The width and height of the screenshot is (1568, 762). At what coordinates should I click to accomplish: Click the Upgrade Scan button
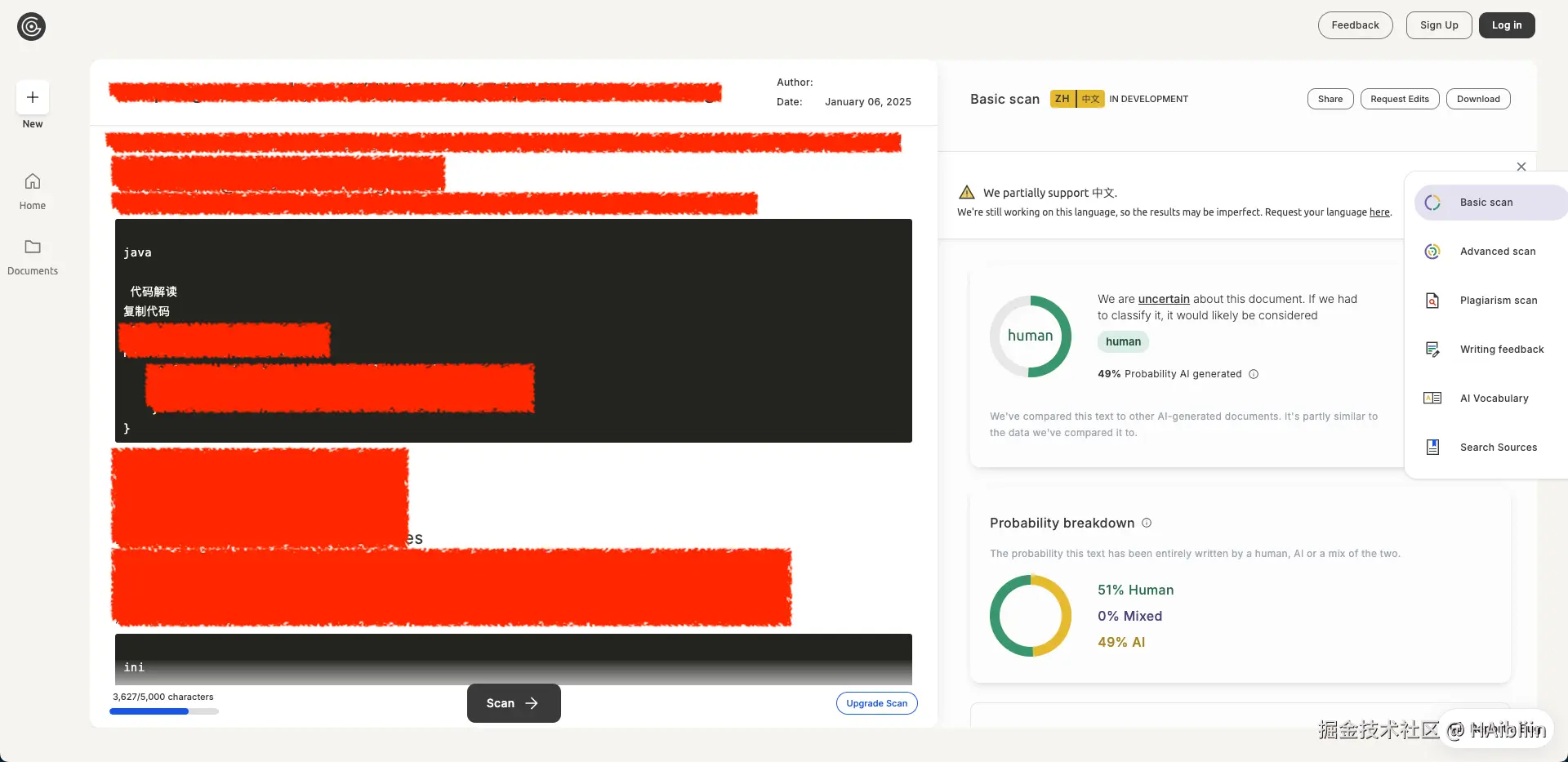[x=876, y=703]
